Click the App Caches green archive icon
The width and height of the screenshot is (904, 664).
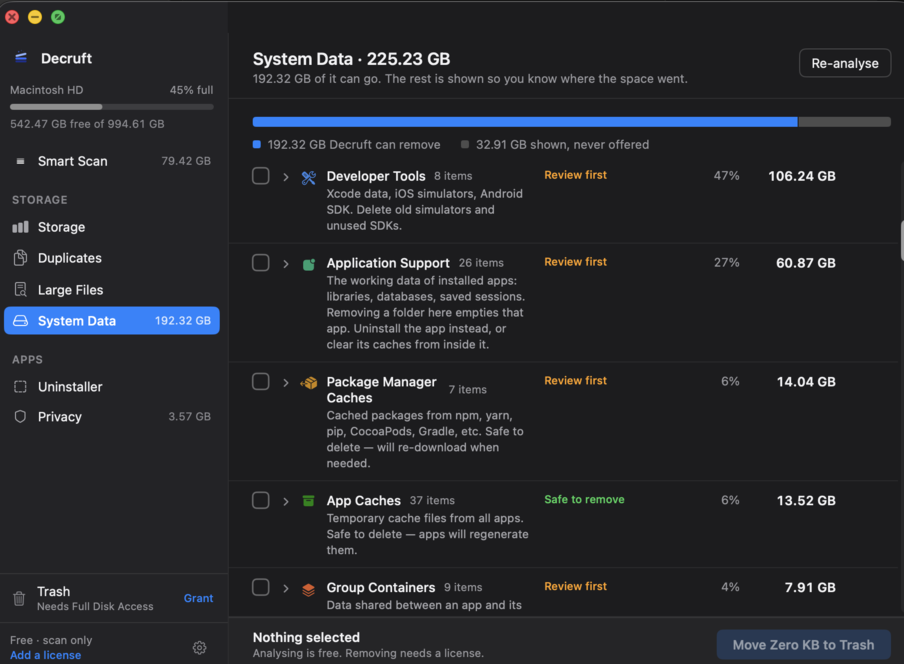[308, 500]
